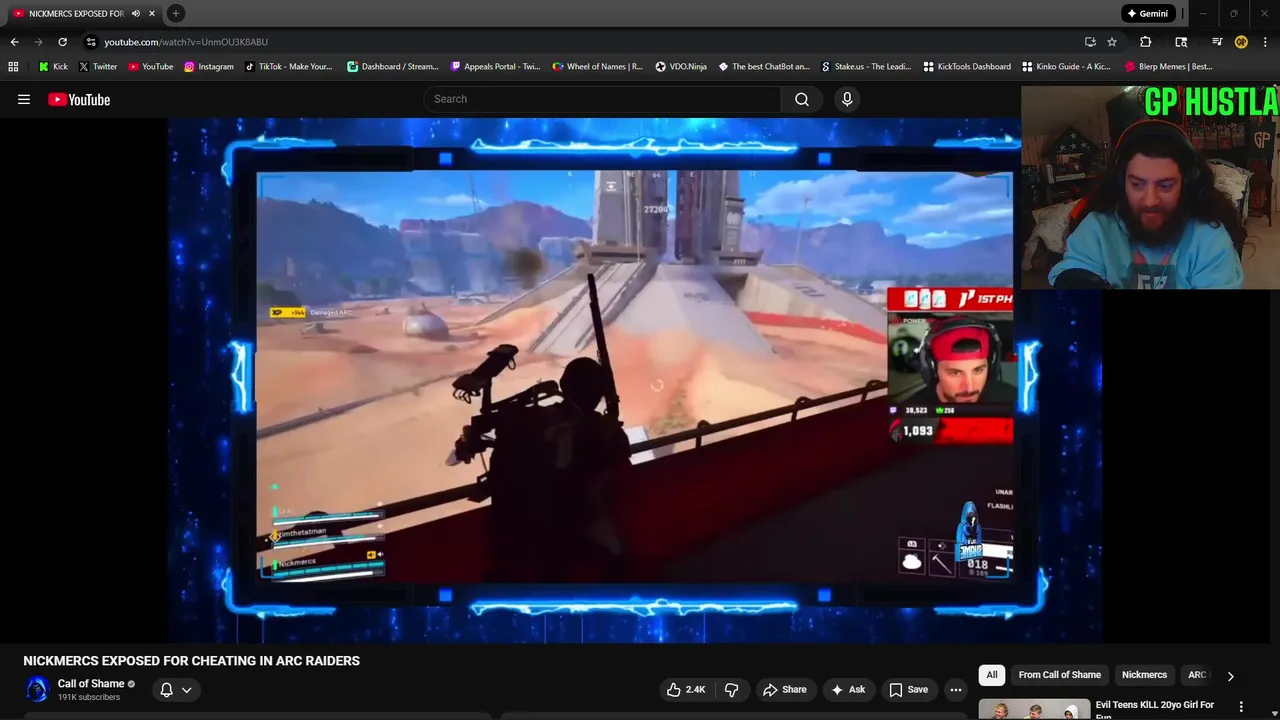Open the Wheel of Names bookmark
Image resolution: width=1280 pixels, height=720 pixels.
click(597, 67)
